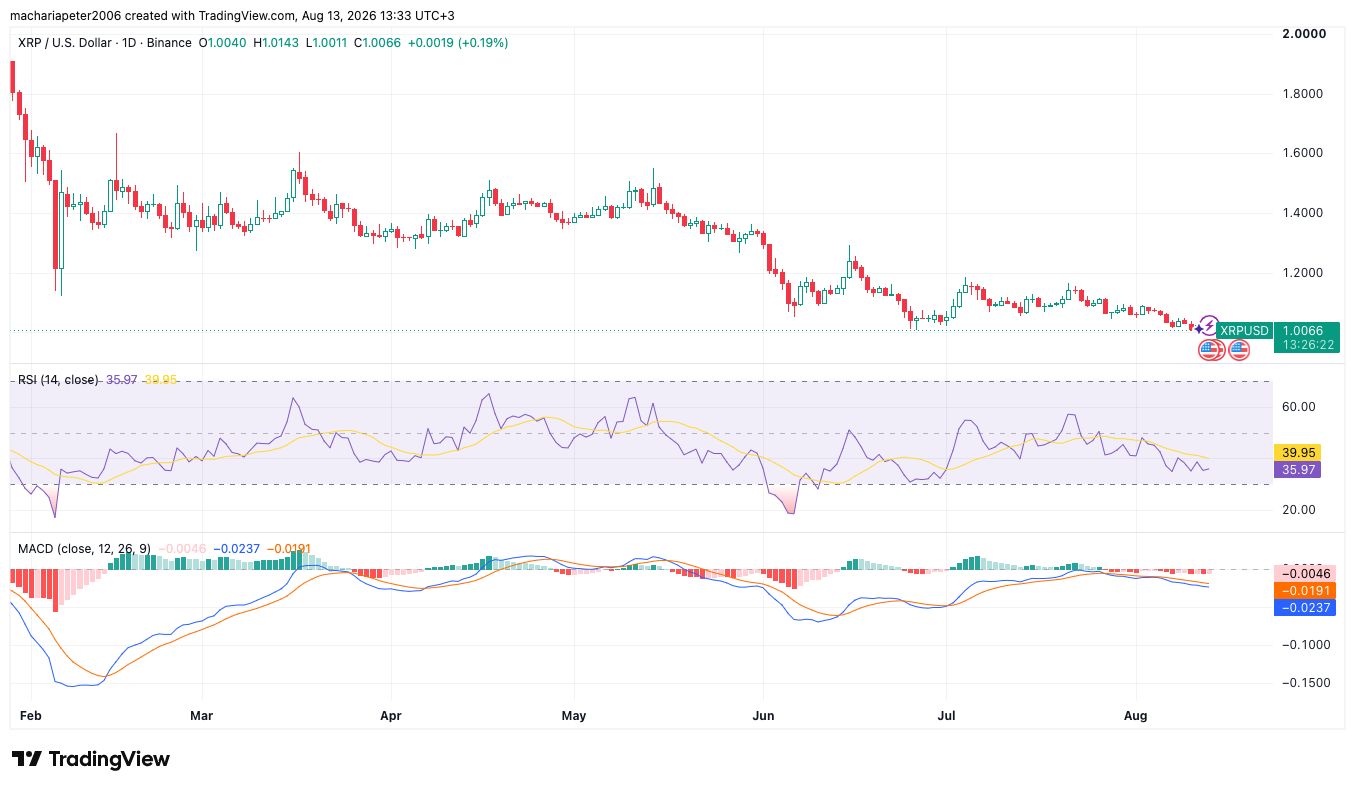The image size is (1355, 789).
Task: Click the Feb label on the time axis
Action: (x=31, y=716)
